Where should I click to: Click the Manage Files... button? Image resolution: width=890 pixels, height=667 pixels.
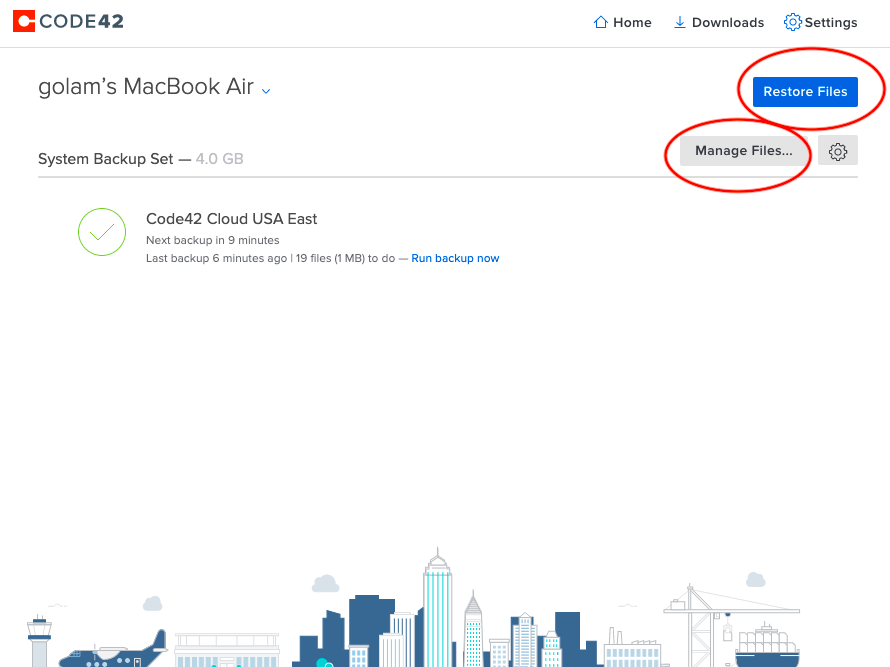744,151
